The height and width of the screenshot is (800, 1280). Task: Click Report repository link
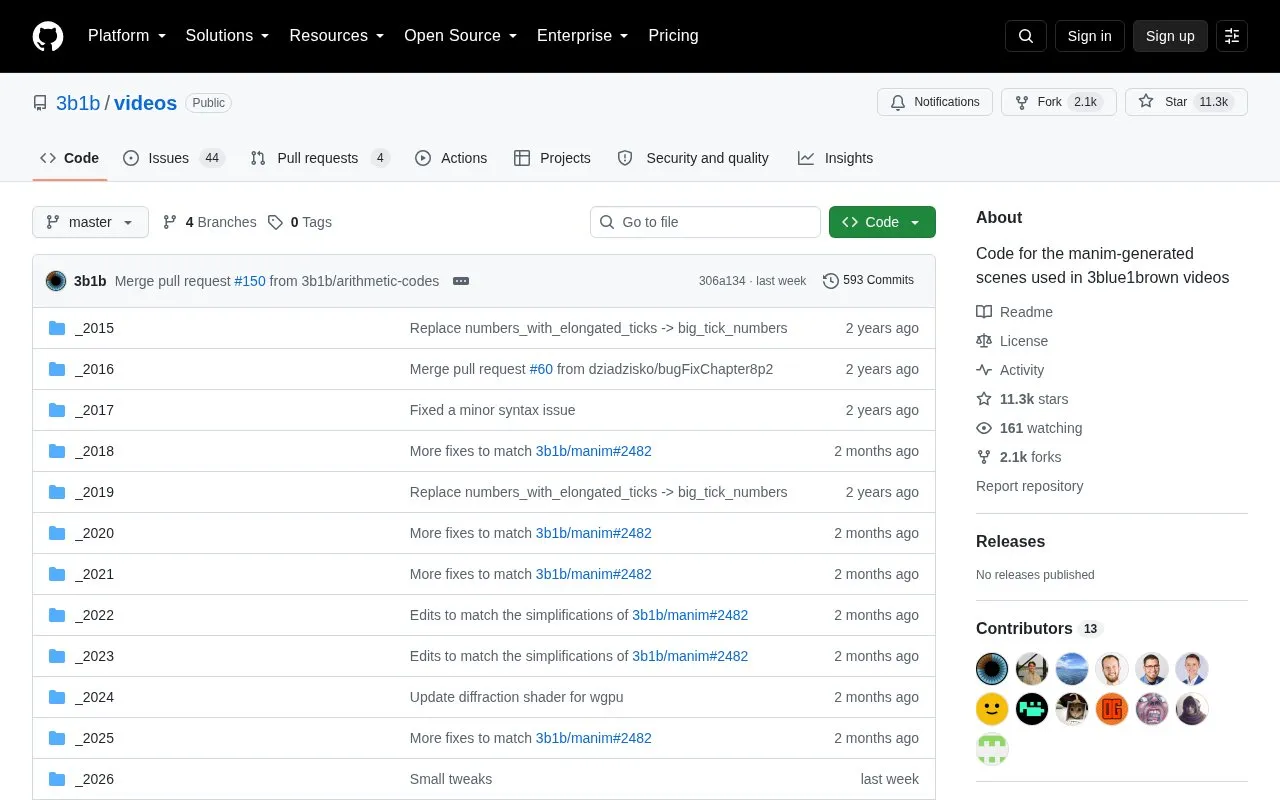pos(1029,486)
